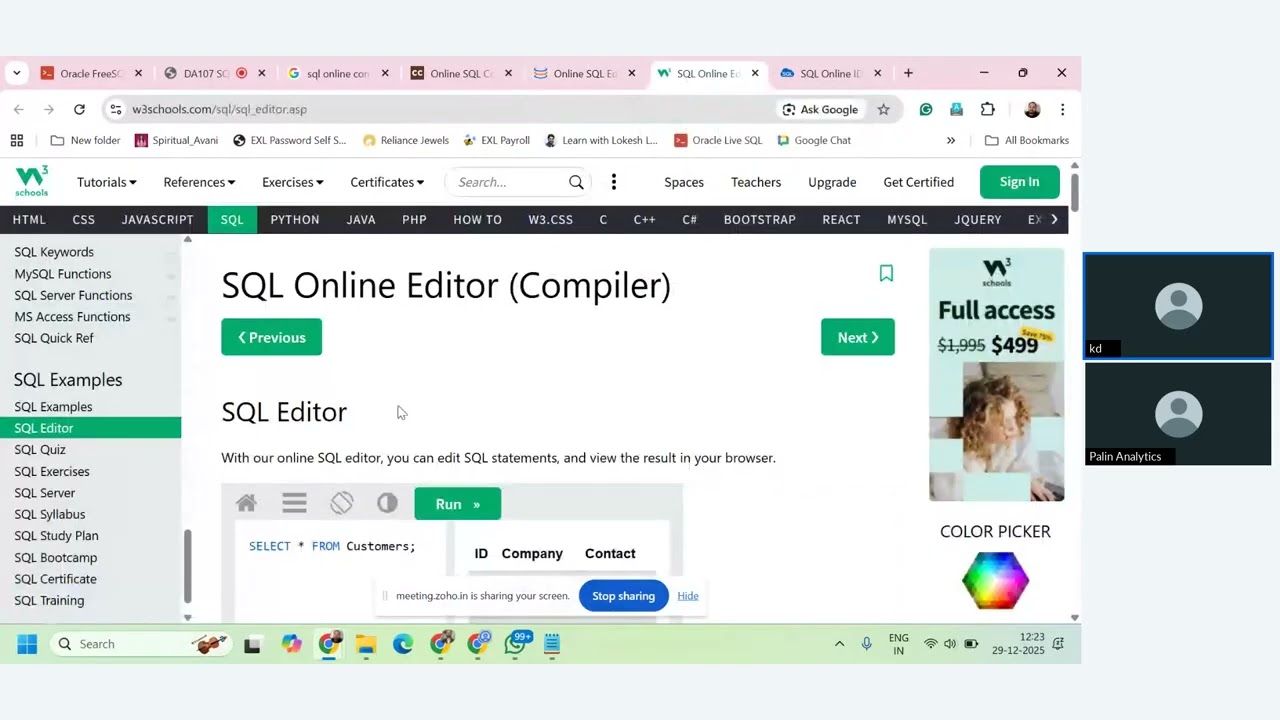Open the browser extensions puzzle icon

(x=988, y=109)
